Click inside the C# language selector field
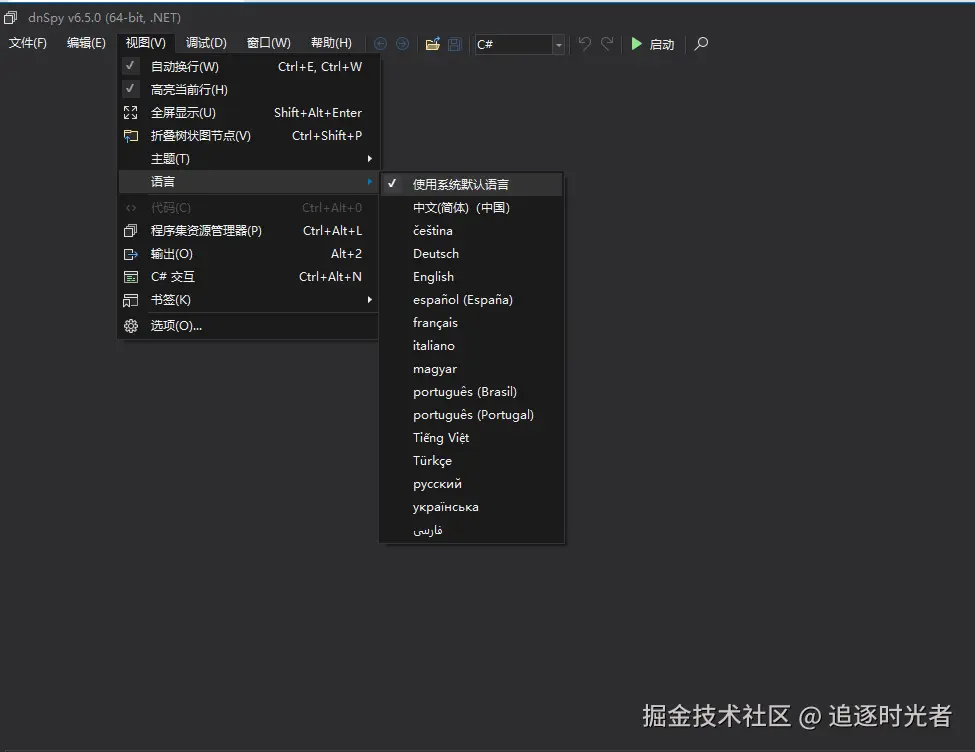The height and width of the screenshot is (752, 975). [514, 45]
